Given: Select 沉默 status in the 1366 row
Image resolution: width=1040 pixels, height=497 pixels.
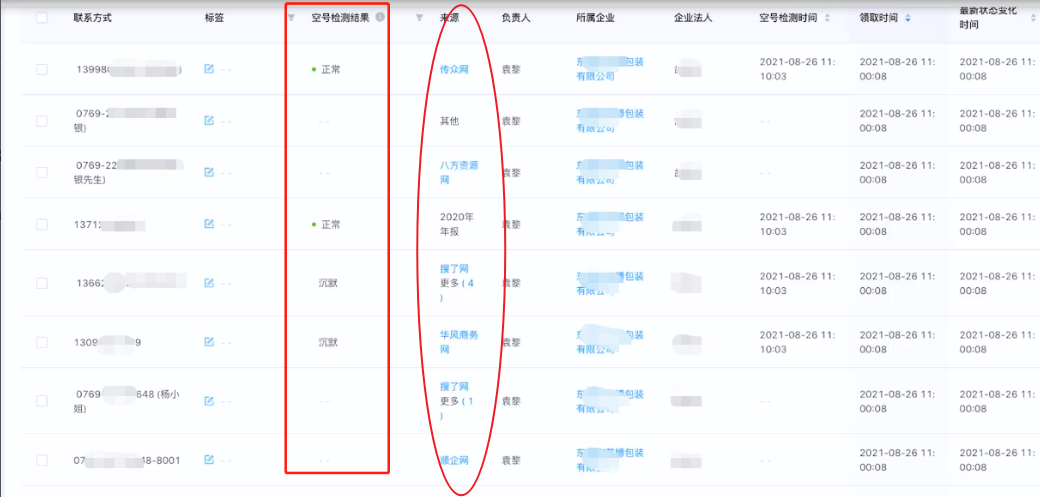Looking at the screenshot, I should (328, 283).
